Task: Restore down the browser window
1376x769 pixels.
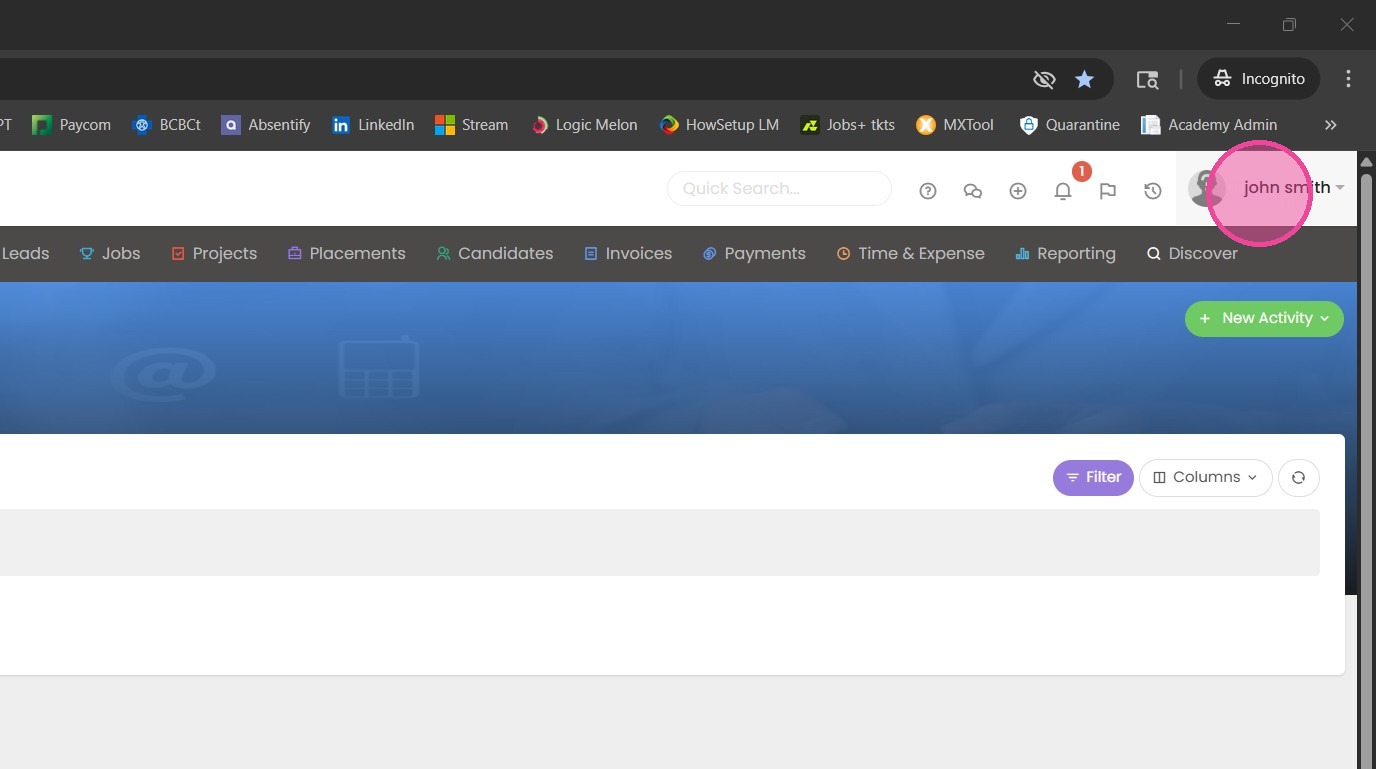Action: click(1290, 25)
